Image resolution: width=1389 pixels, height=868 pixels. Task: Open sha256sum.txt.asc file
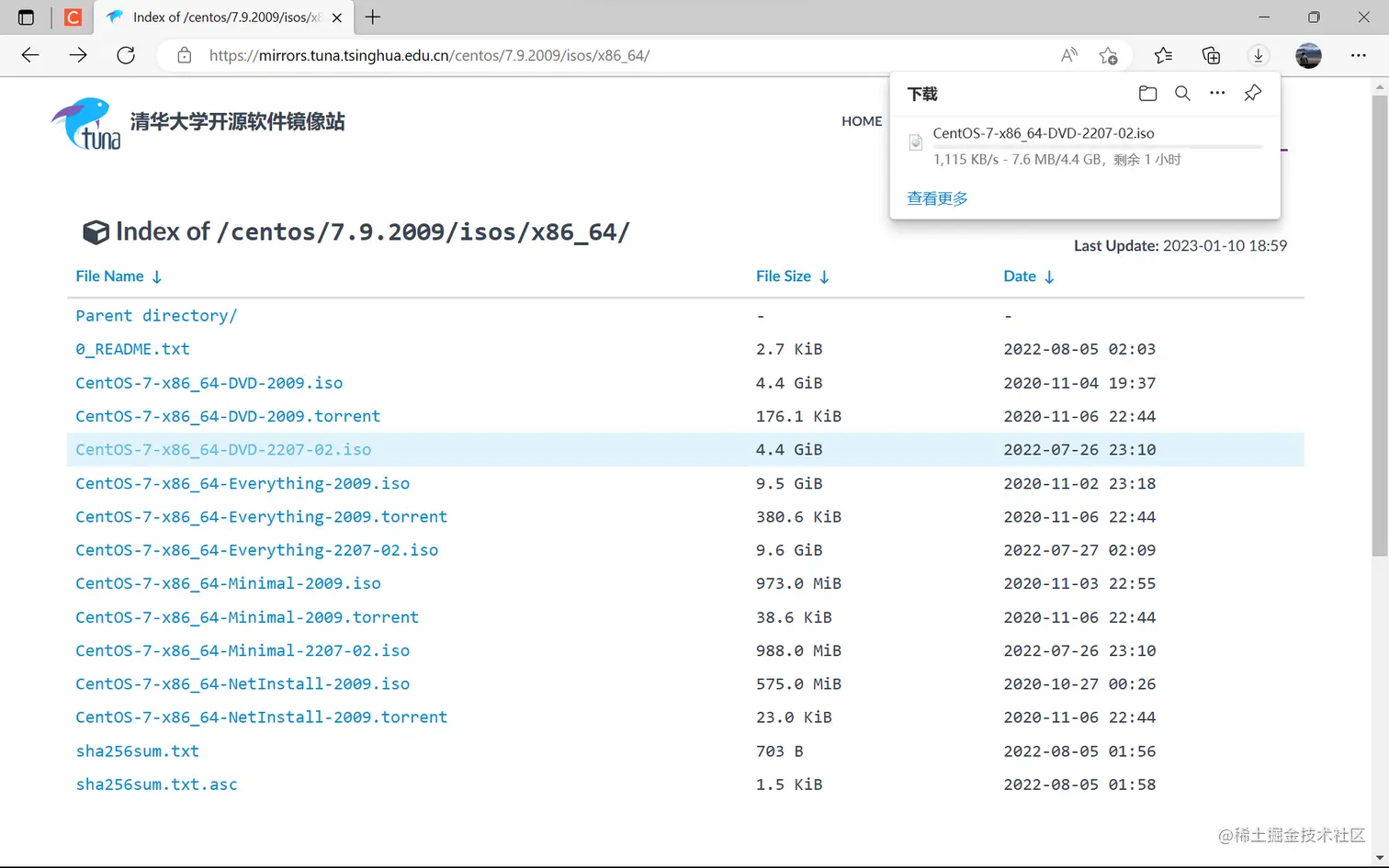pos(156,784)
